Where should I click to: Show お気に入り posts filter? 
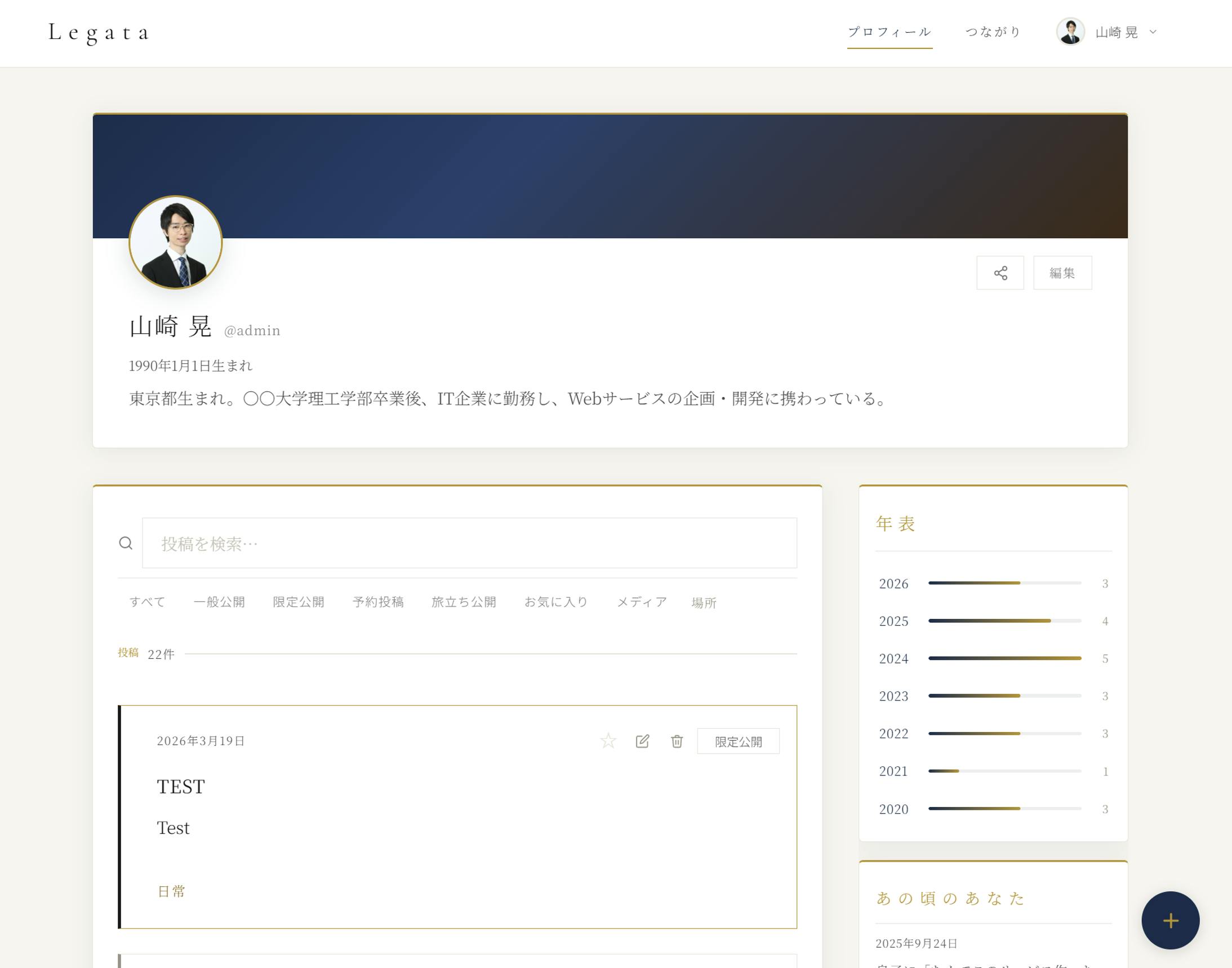(555, 602)
